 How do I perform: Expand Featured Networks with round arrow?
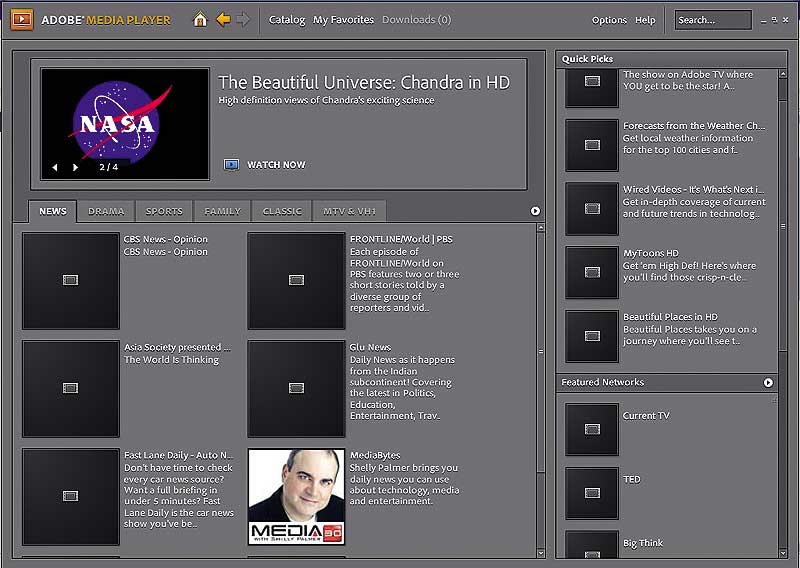click(x=768, y=383)
